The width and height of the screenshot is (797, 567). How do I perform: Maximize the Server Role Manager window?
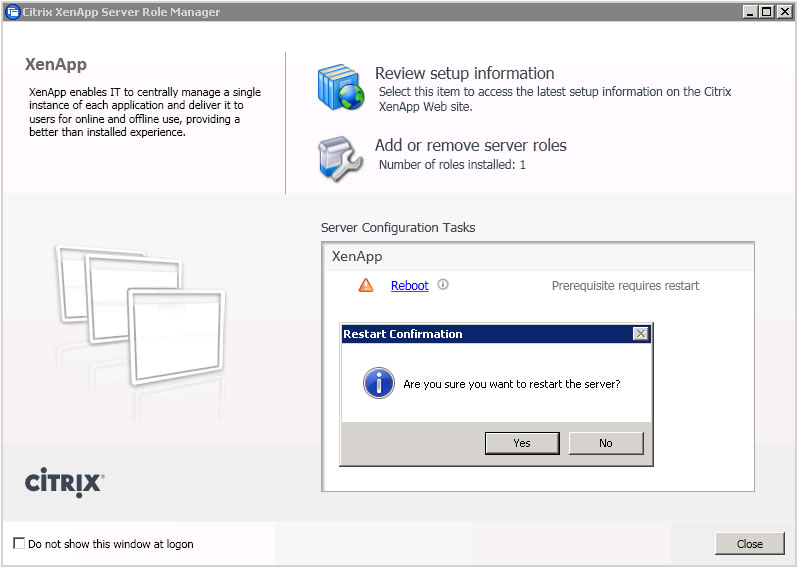click(767, 11)
